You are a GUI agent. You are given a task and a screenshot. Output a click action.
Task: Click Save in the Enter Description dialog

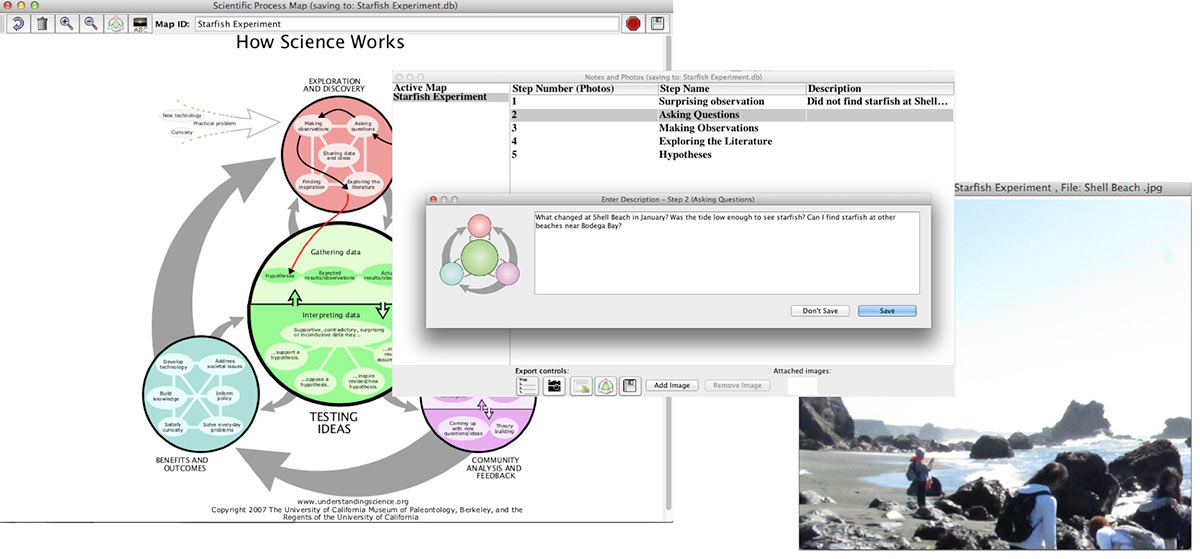coord(887,311)
